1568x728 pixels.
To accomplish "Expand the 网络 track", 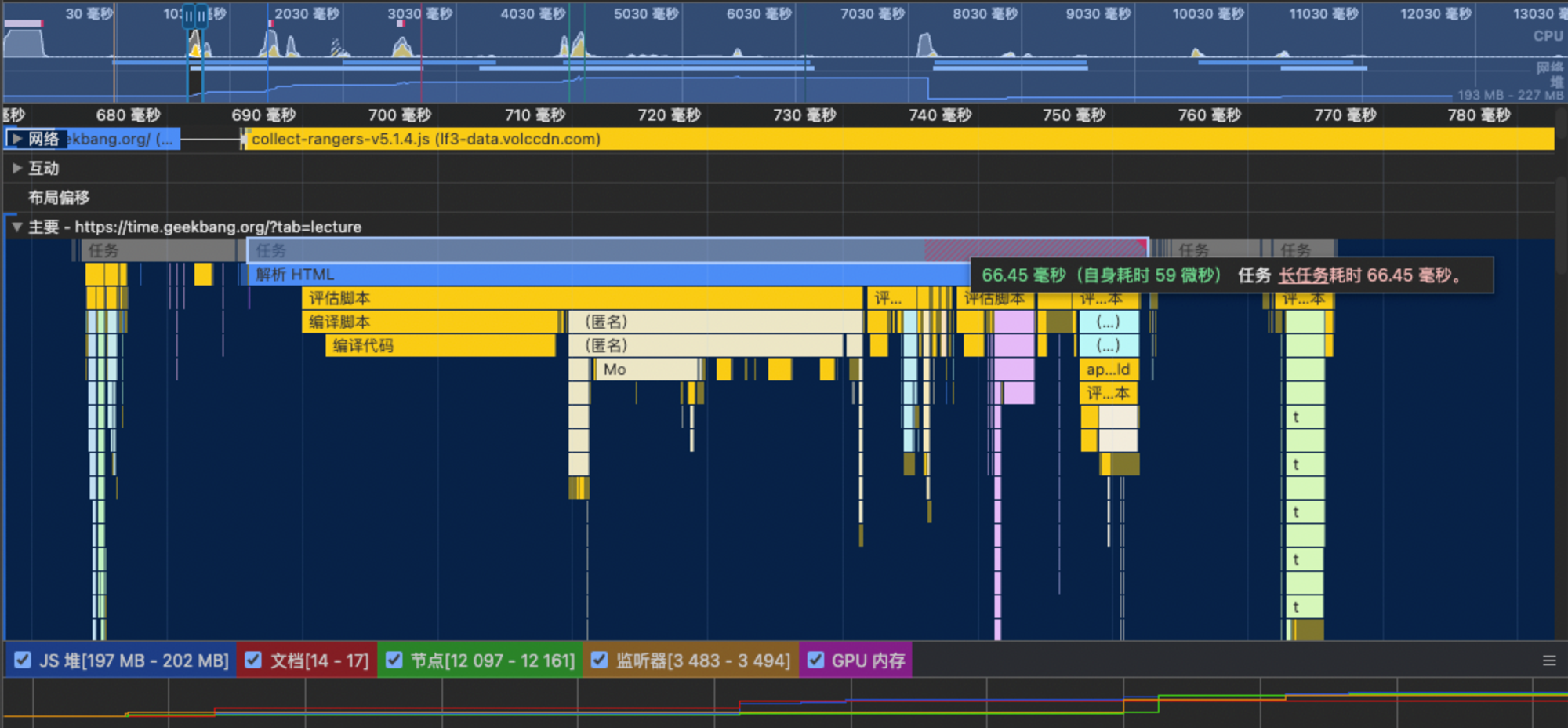I will pos(16,139).
